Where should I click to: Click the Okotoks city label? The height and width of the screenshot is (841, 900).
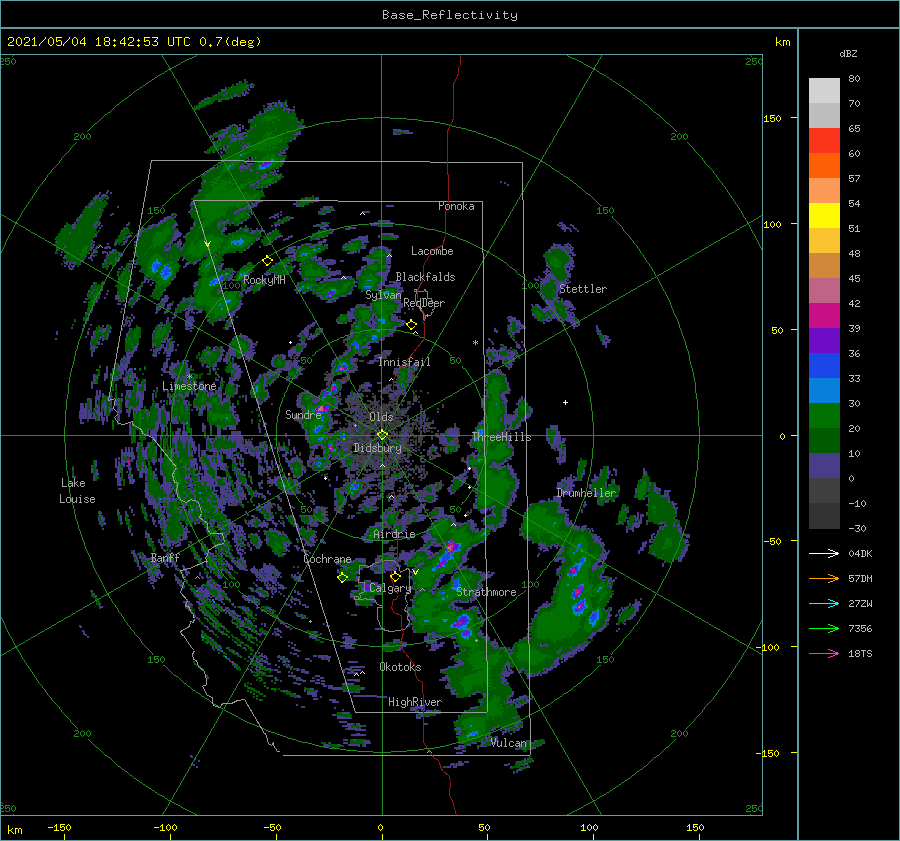(x=401, y=667)
